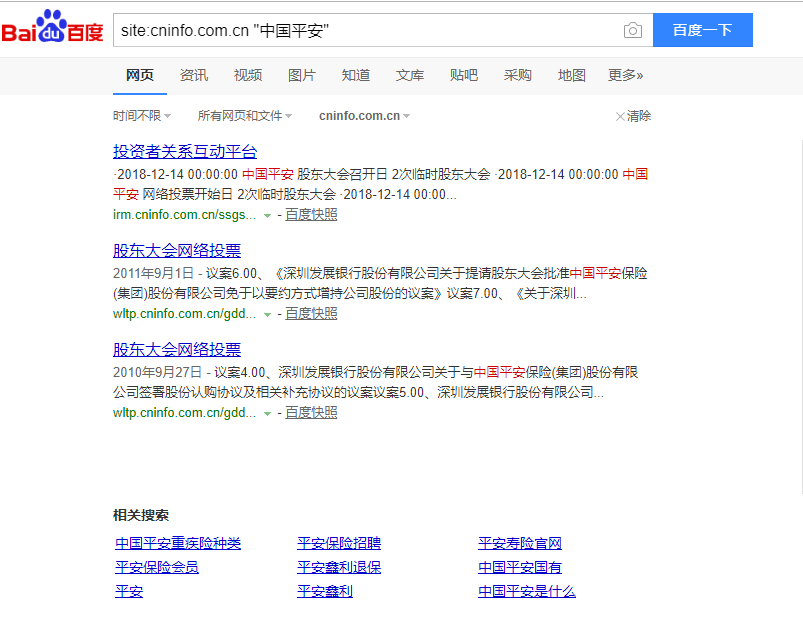The image size is (803, 625).
Task: Click the 相关搜索 heading text
Action: click(x=141, y=515)
